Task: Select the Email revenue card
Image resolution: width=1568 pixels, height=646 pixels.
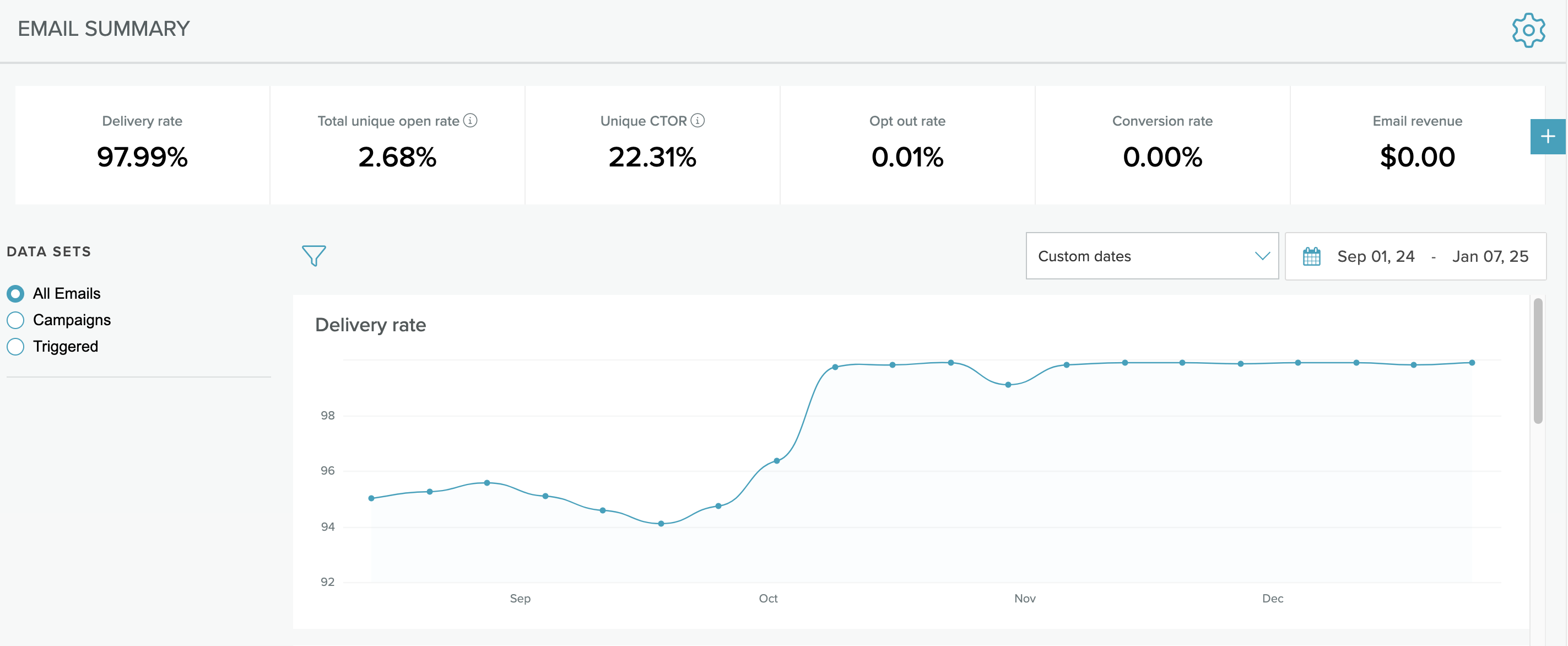Action: (1417, 145)
